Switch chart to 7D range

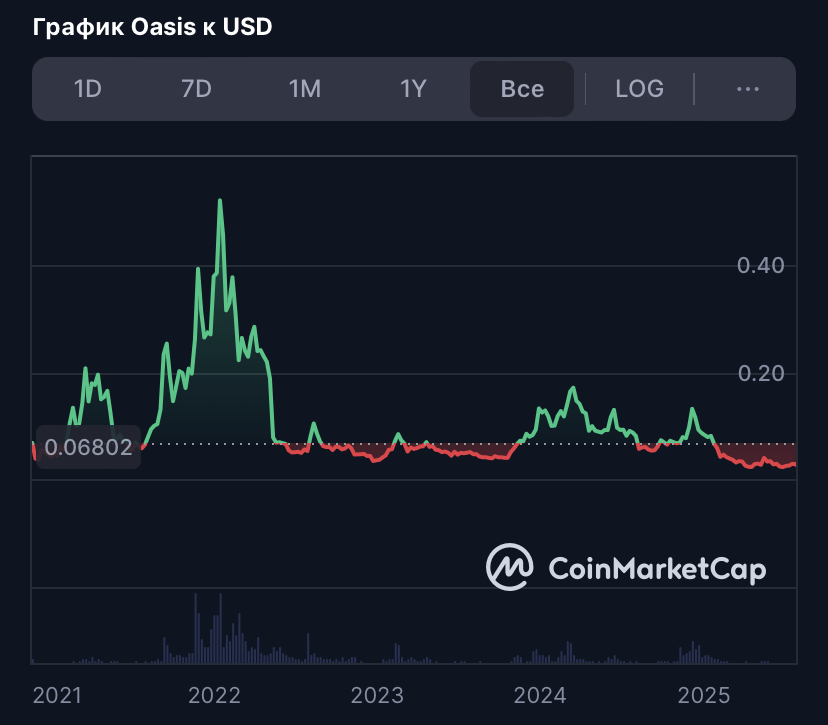pos(196,89)
